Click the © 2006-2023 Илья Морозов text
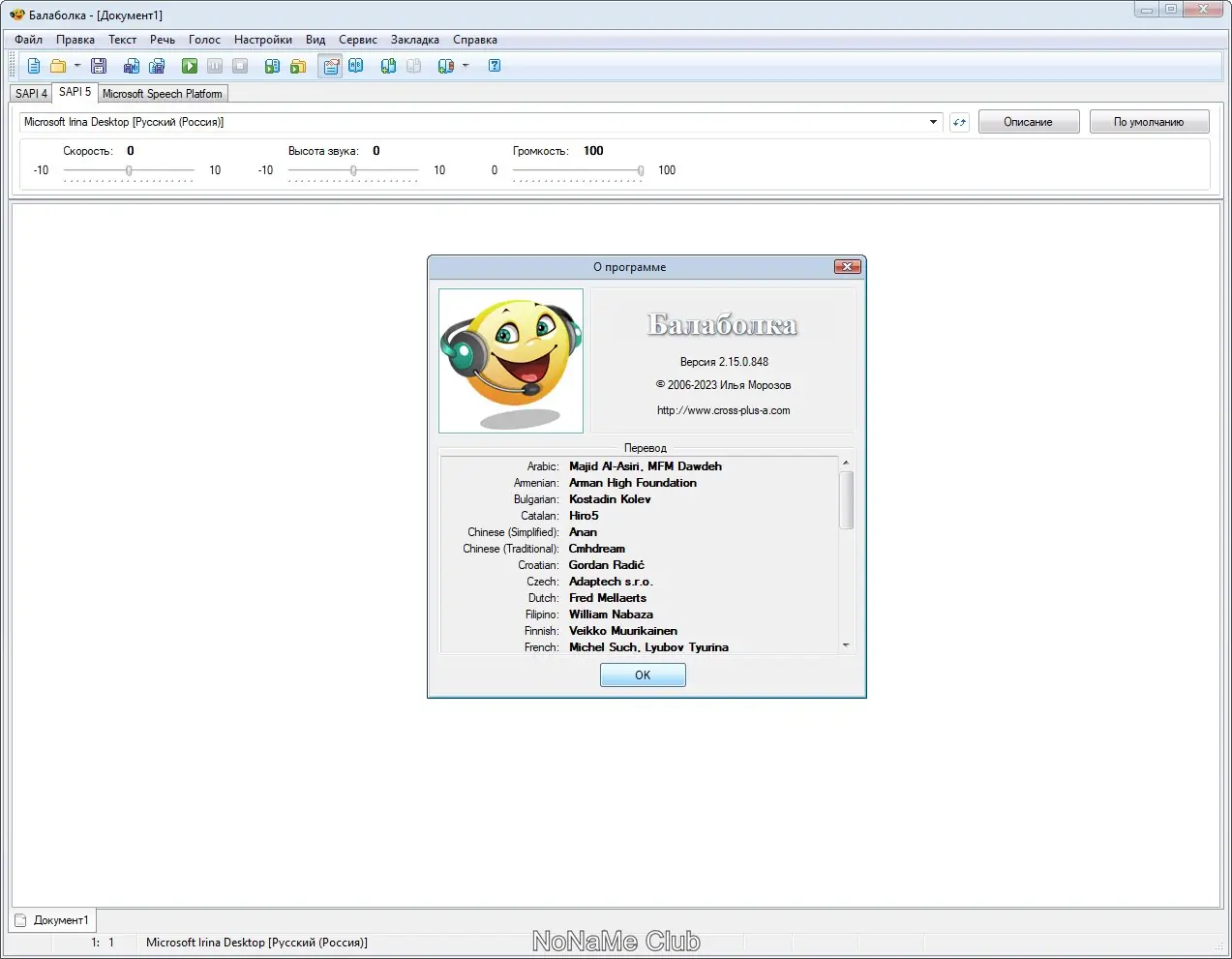This screenshot has height=959, width=1232. coord(724,385)
